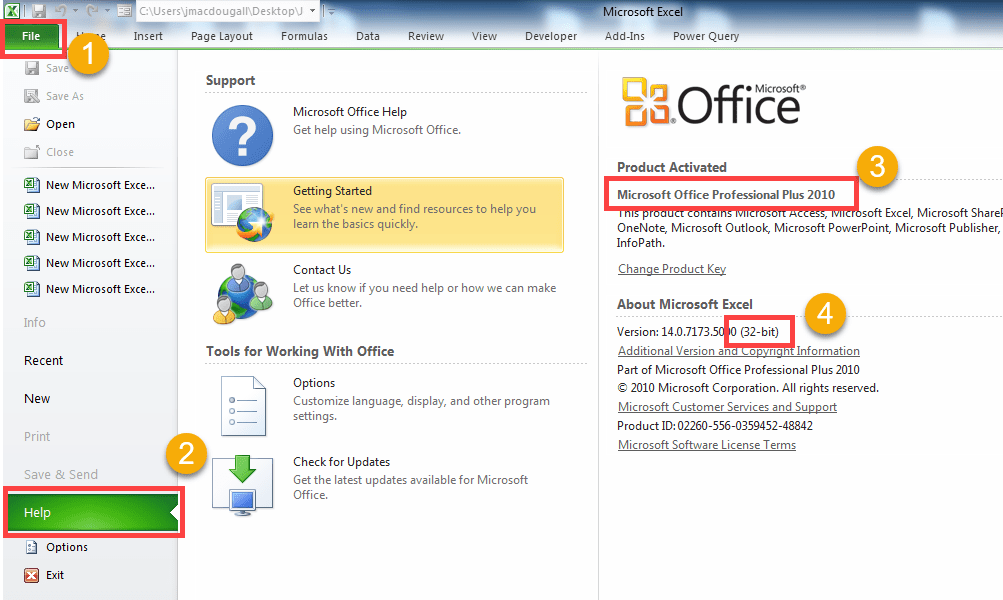Viewport: 1003px width, 600px height.
Task: Open Additional Version and Copyright Information link
Action: tap(738, 351)
